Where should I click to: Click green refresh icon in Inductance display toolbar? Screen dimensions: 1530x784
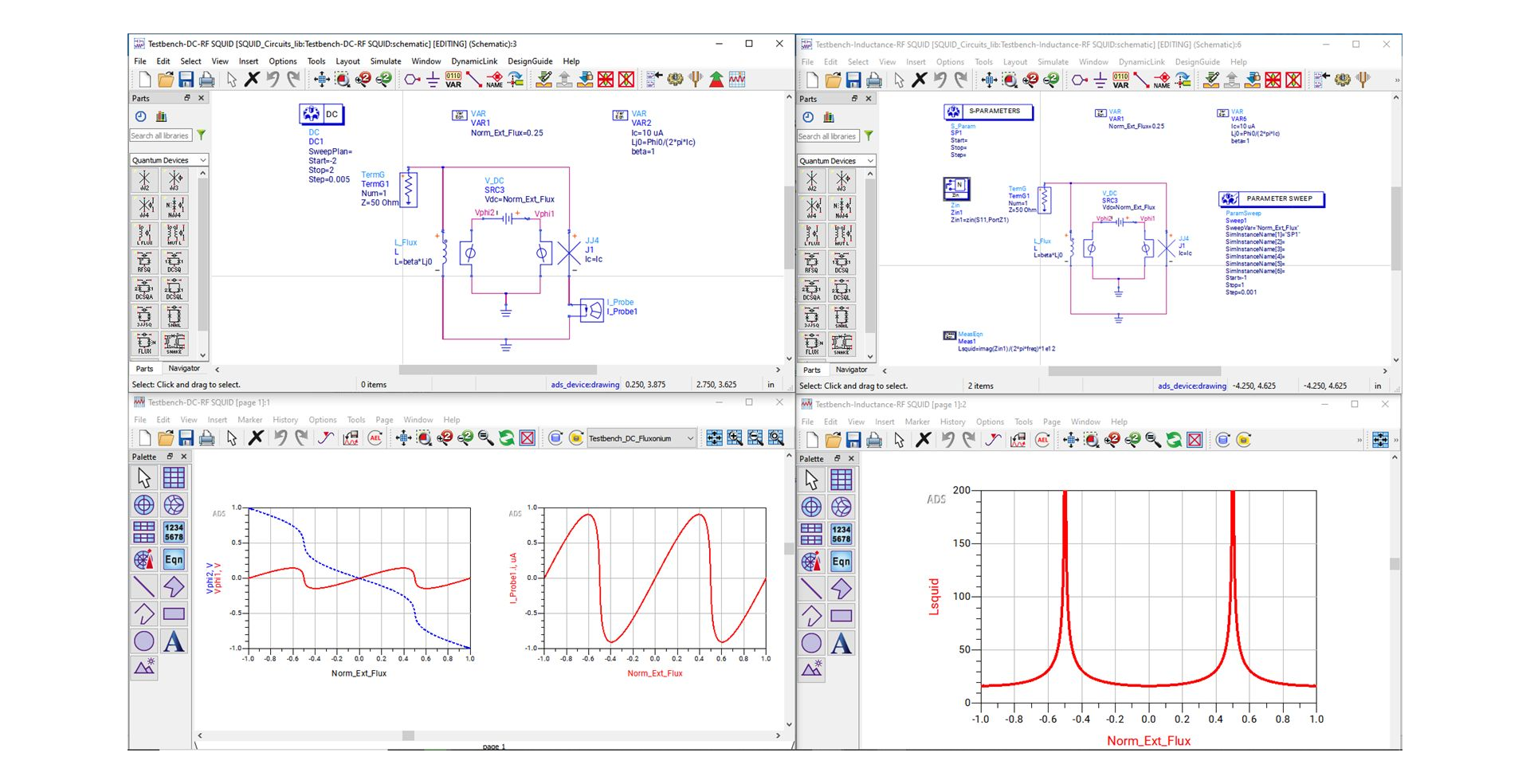point(1174,440)
